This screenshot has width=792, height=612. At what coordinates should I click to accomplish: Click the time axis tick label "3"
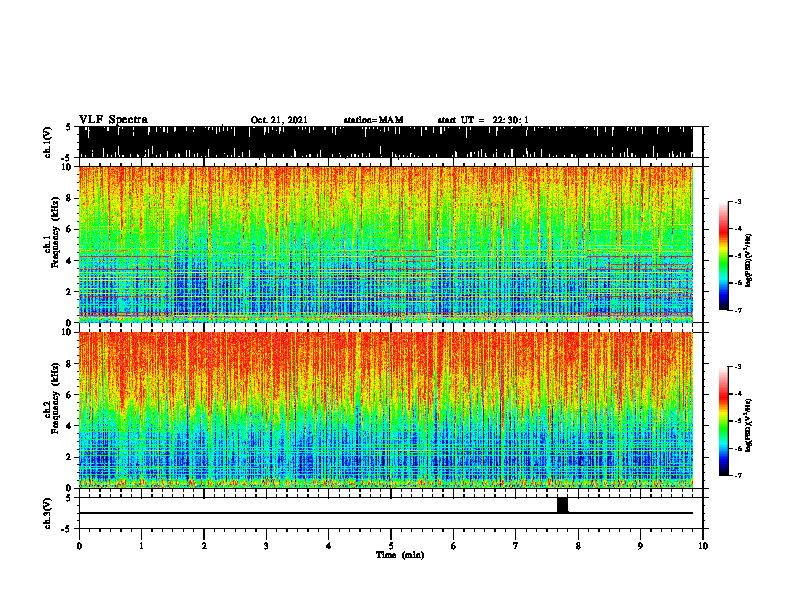(x=266, y=546)
